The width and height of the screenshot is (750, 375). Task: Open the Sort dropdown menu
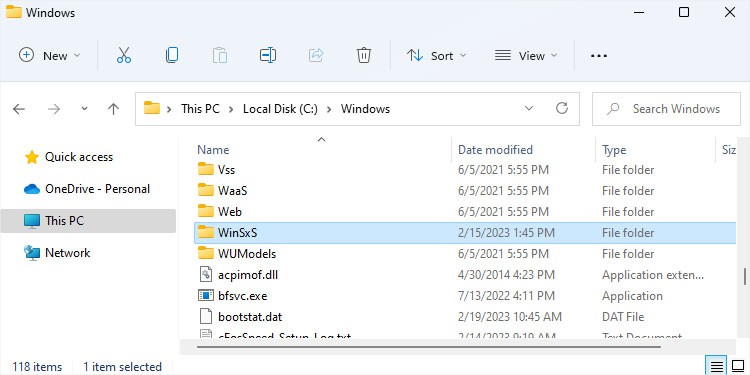[x=436, y=55]
